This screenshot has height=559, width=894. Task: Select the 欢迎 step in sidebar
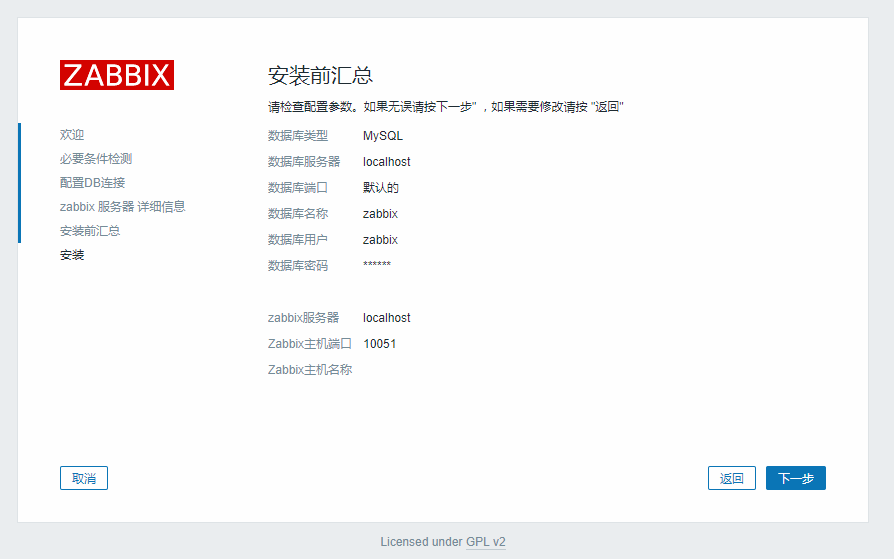pos(72,135)
